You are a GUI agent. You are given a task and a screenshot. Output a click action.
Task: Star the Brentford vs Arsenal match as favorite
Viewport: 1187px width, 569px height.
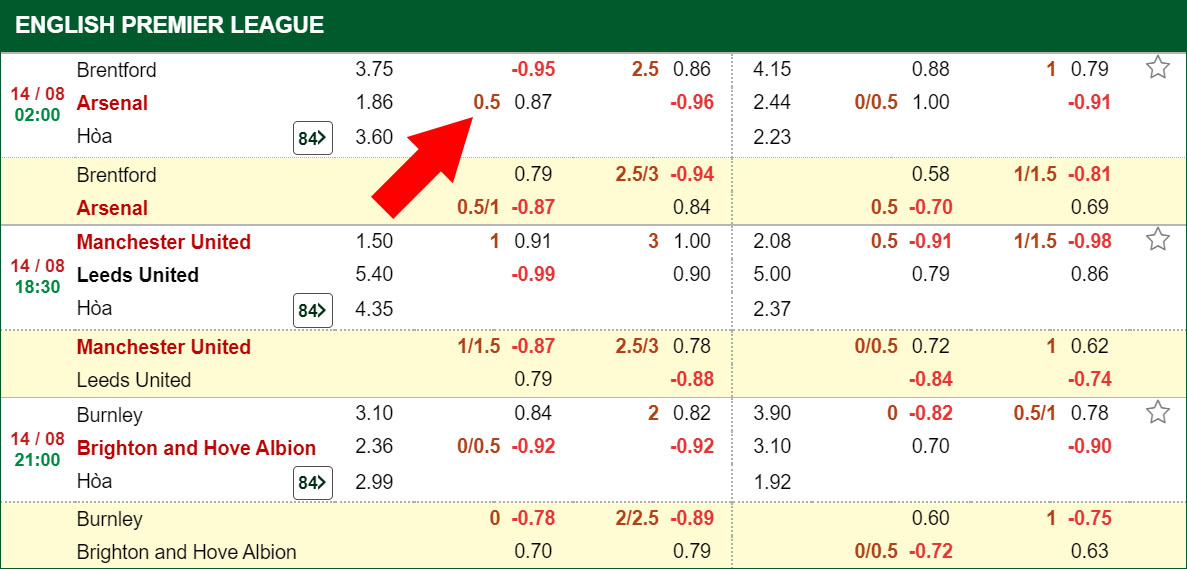pyautogui.click(x=1157, y=68)
